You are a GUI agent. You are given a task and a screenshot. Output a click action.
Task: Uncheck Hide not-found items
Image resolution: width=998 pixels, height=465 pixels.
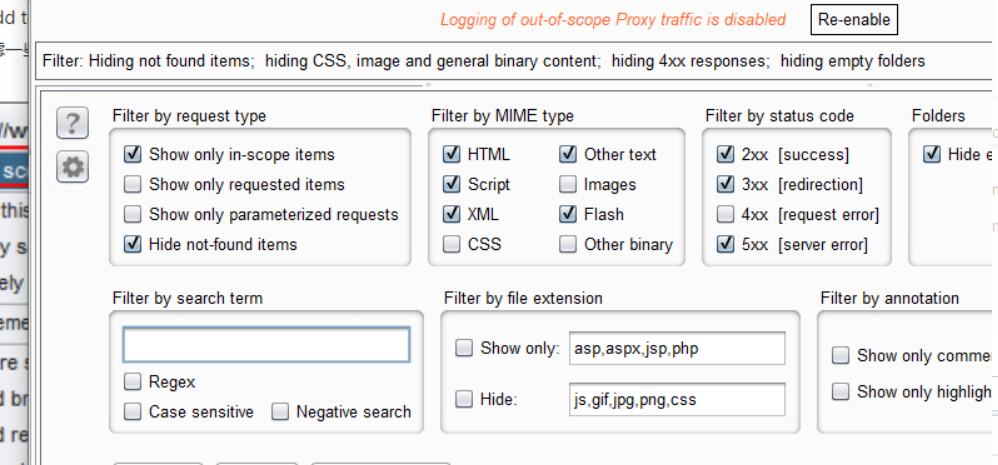pyautogui.click(x=132, y=245)
